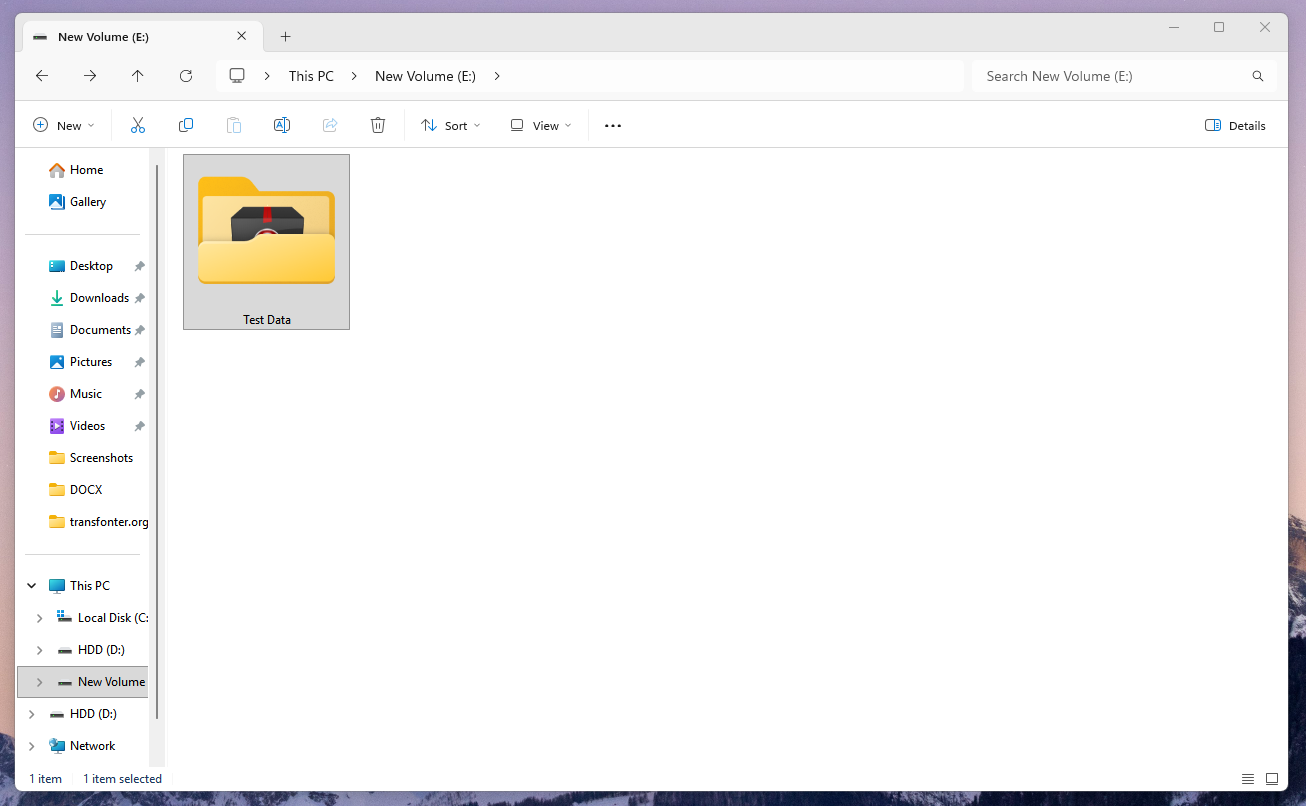Go up one directory level
The image size is (1306, 806).
tap(138, 75)
